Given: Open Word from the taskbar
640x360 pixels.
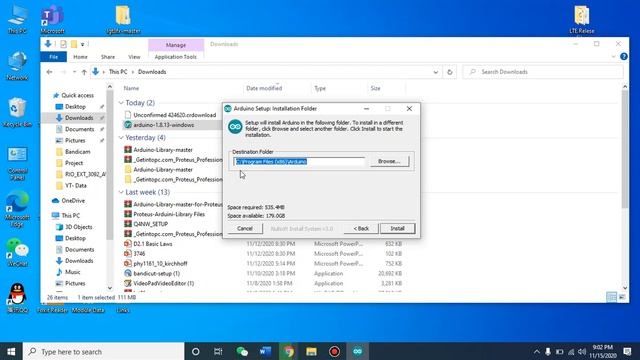Looking at the screenshot, I should click(x=265, y=351).
